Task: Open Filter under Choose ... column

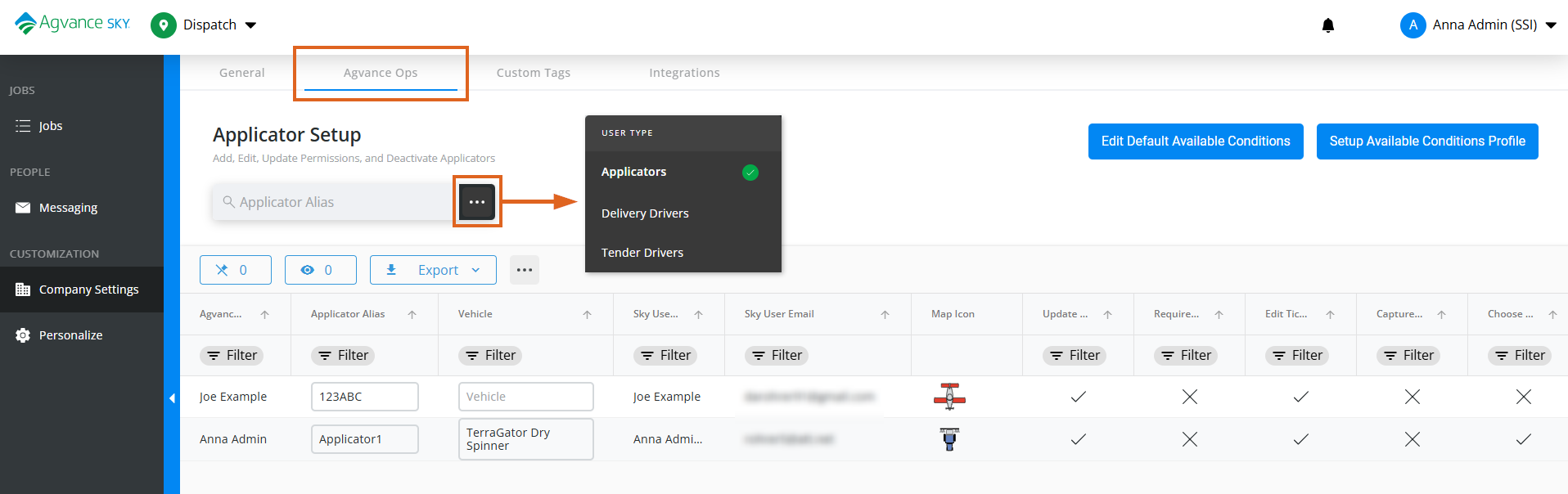Action: coord(1520,356)
